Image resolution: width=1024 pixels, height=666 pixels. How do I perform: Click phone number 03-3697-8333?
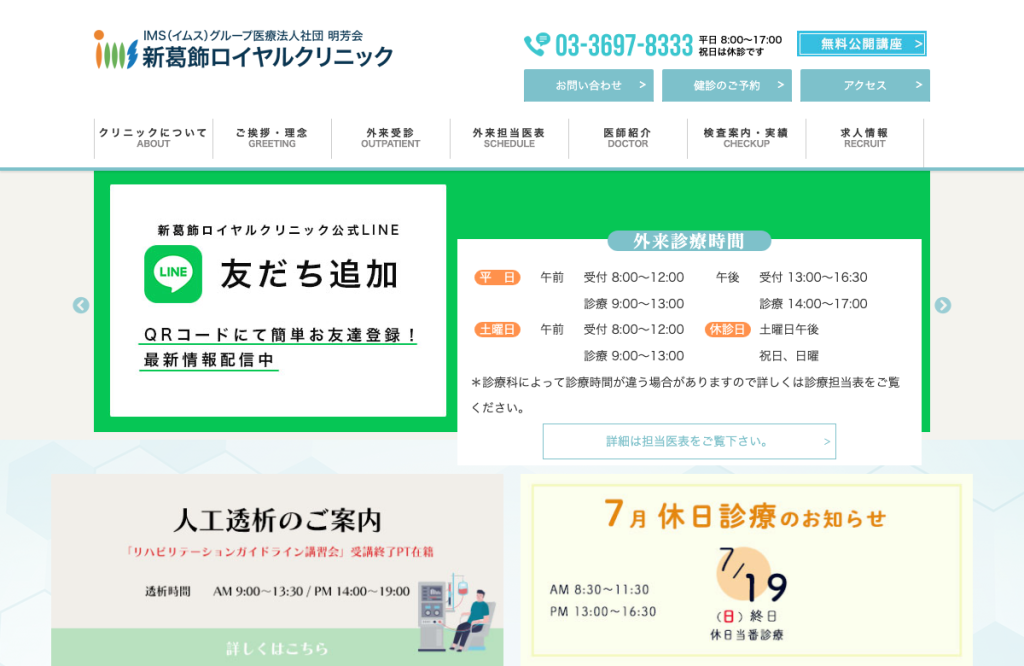coord(624,46)
